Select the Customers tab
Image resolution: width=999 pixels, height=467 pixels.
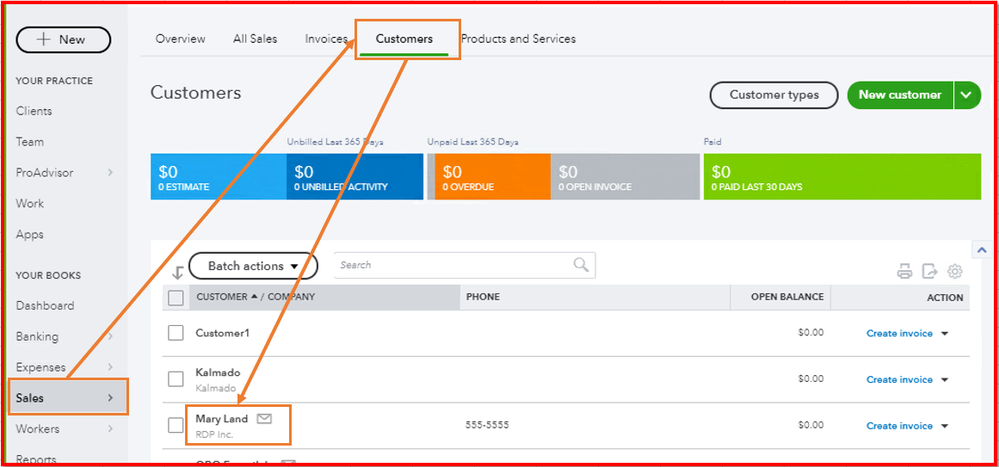coord(404,39)
